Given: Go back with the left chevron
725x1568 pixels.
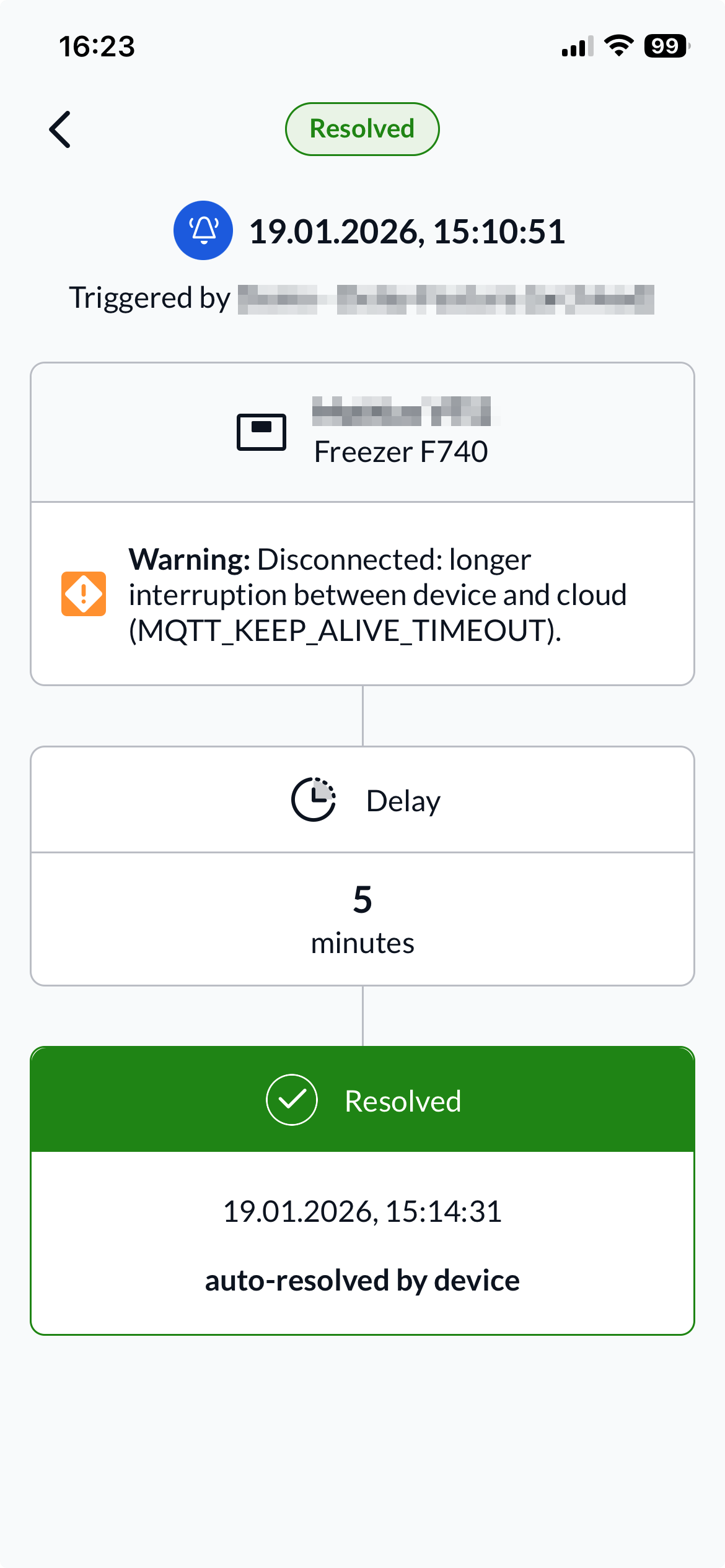Looking at the screenshot, I should click(x=61, y=129).
